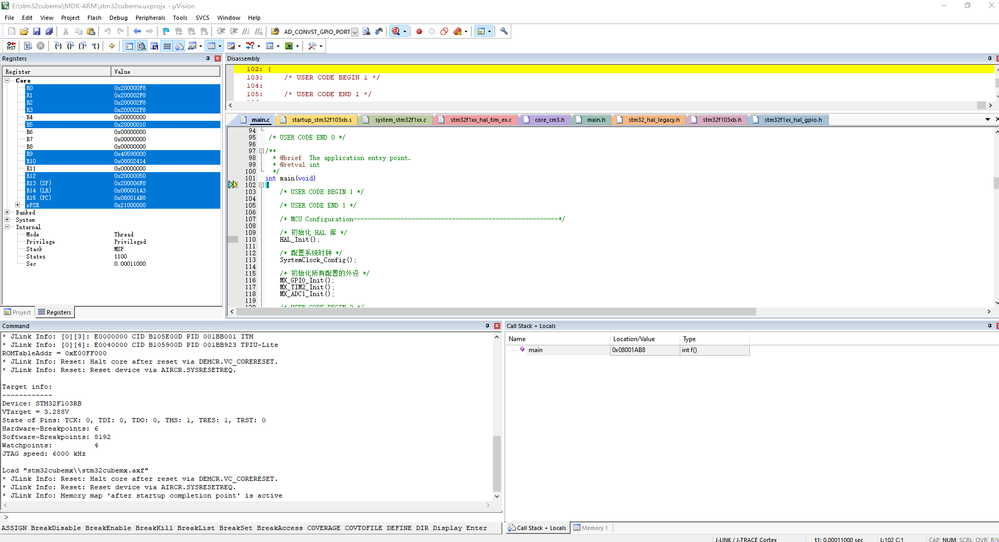Image resolution: width=999 pixels, height=542 pixels.
Task: Click the Value column header in Registers
Action: tap(166, 71)
